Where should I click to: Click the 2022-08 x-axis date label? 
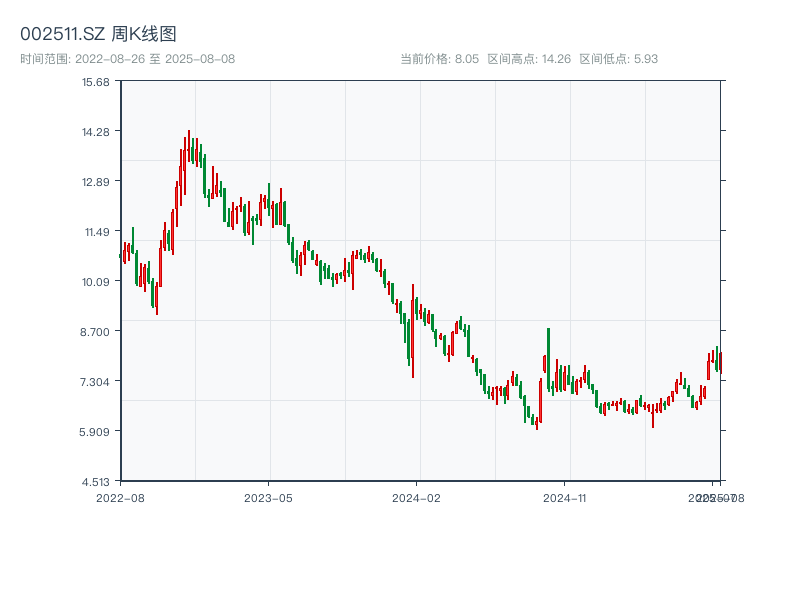click(x=120, y=497)
